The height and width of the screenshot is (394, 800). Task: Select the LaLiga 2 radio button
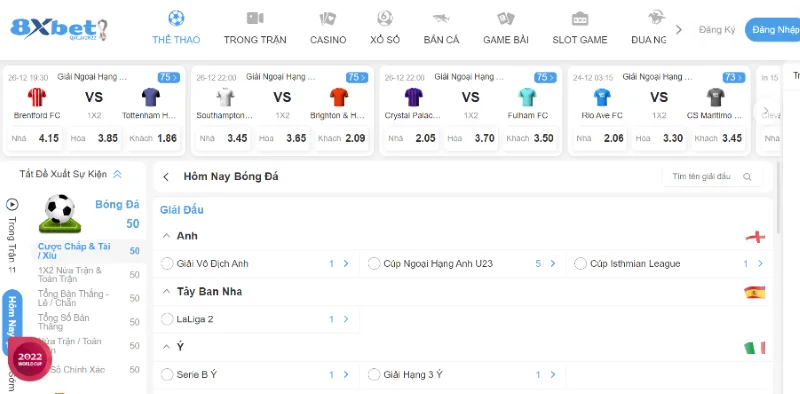point(167,319)
